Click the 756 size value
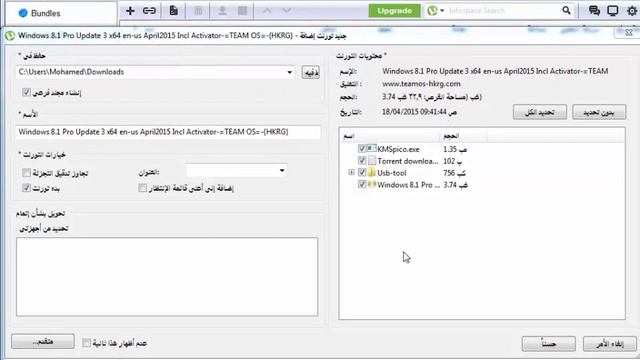 (448, 173)
